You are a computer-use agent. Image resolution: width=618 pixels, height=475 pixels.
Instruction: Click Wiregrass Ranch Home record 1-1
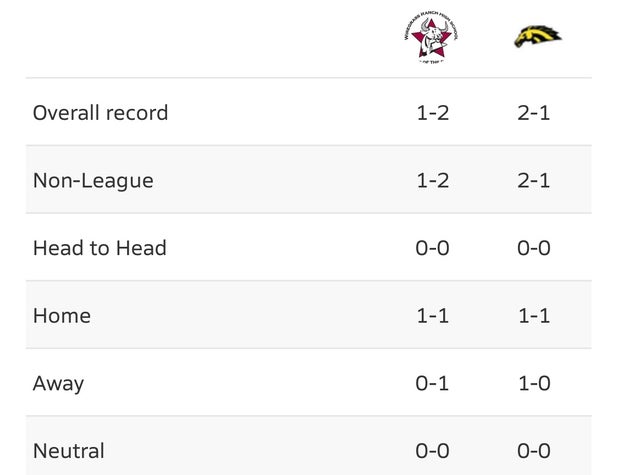[x=432, y=316]
